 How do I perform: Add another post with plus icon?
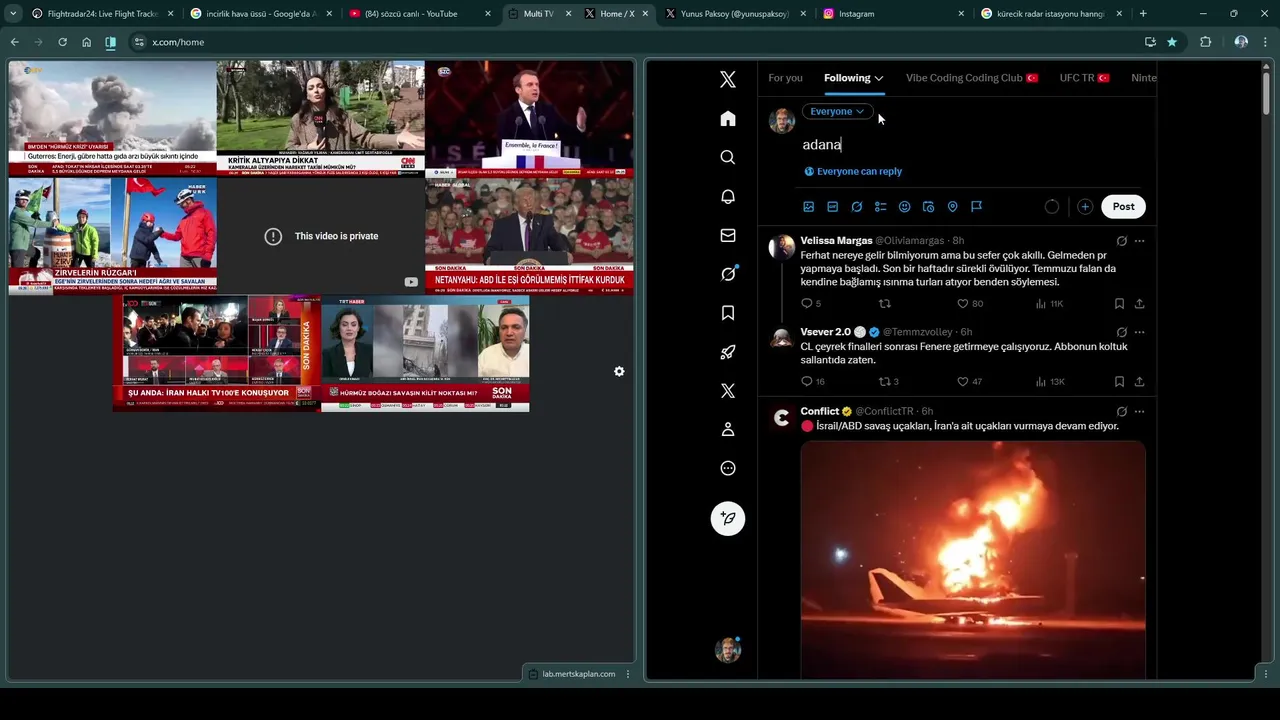1085,207
